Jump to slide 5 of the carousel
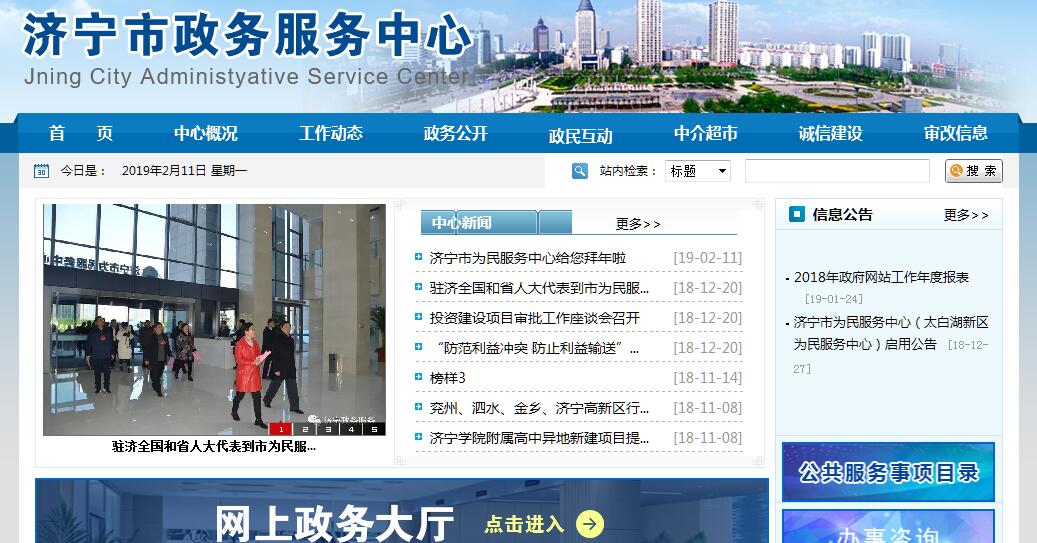This screenshot has height=543, width=1037. 374,429
